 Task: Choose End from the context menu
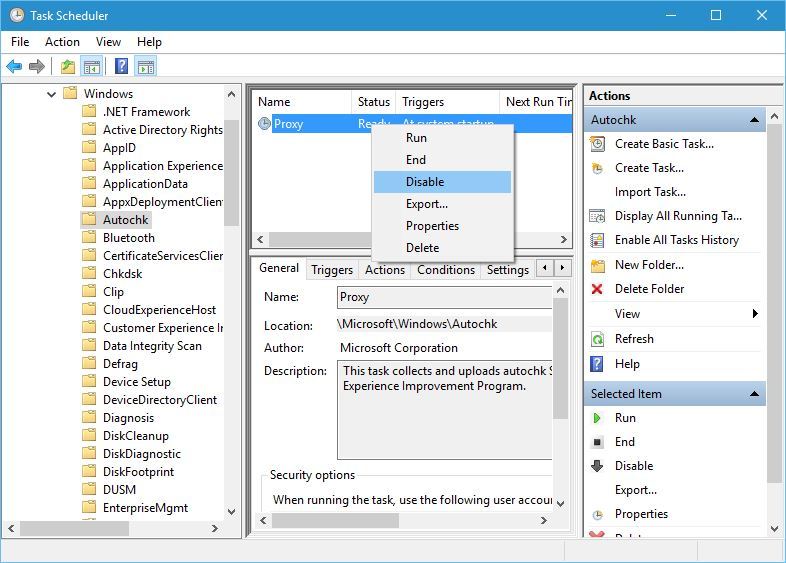[443, 160]
